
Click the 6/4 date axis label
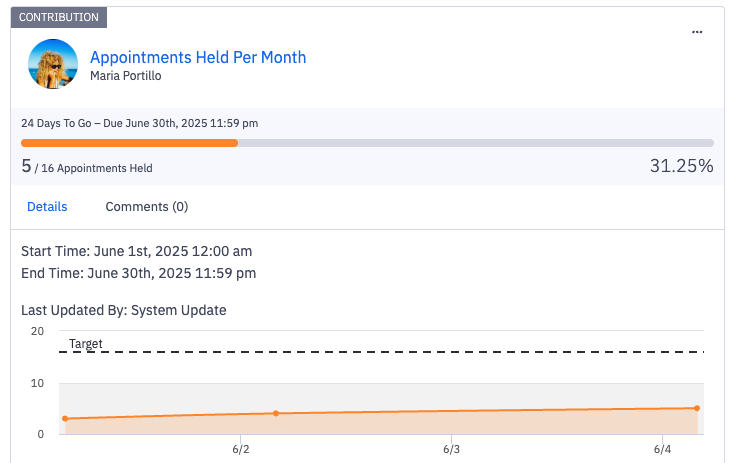(662, 450)
